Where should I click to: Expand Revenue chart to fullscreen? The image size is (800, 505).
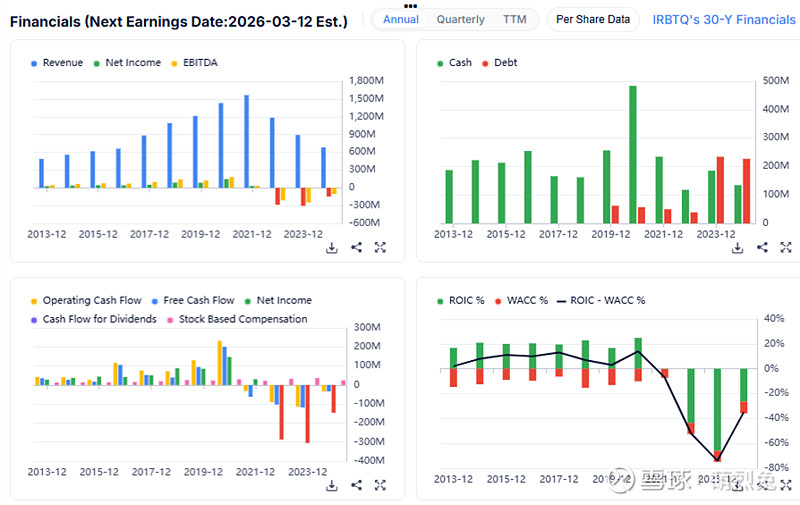pos(380,248)
